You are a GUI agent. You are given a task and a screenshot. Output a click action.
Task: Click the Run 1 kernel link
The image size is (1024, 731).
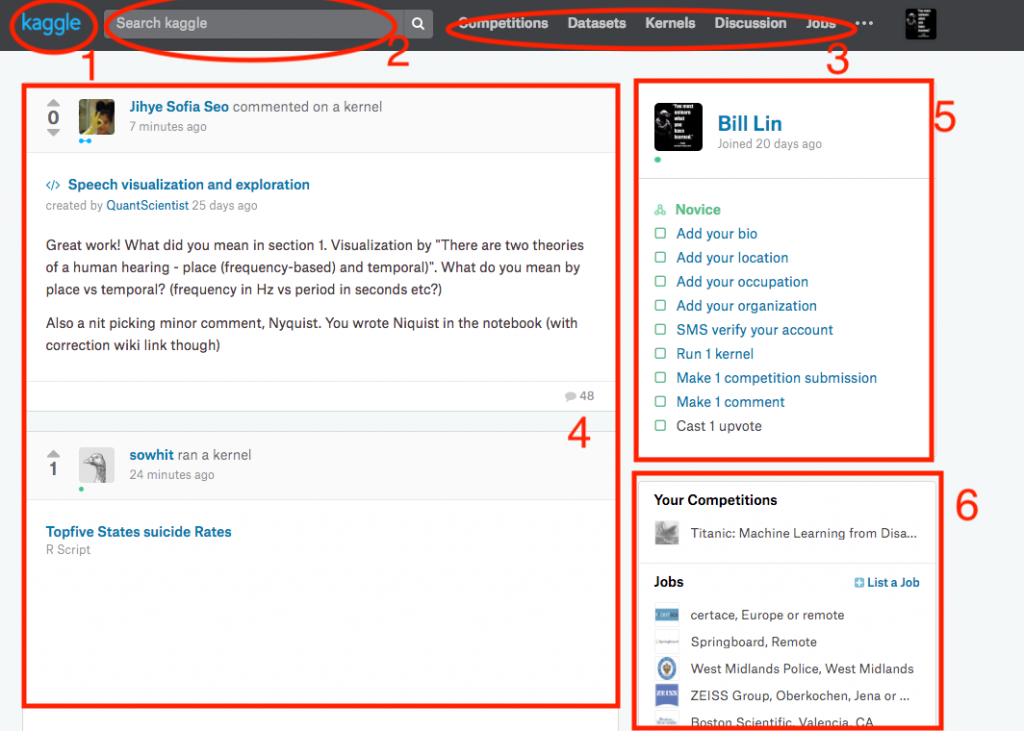[714, 354]
